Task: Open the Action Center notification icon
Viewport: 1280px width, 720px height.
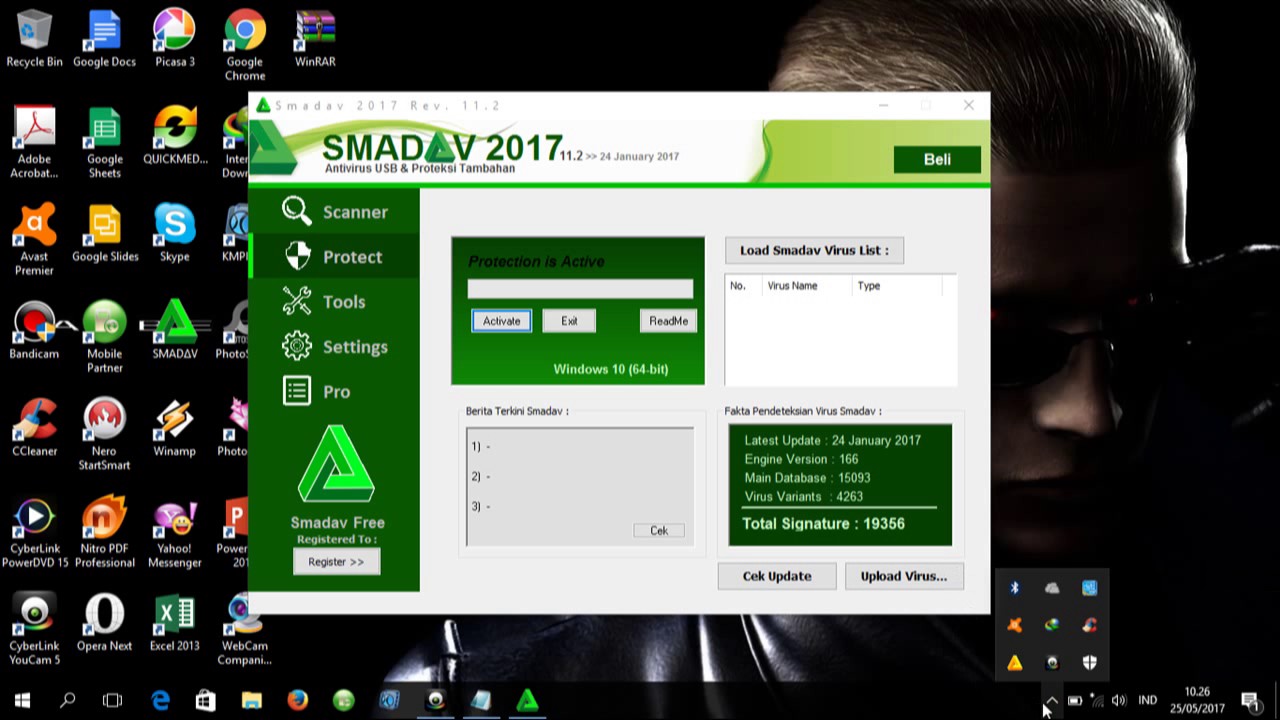Action: tap(1250, 700)
